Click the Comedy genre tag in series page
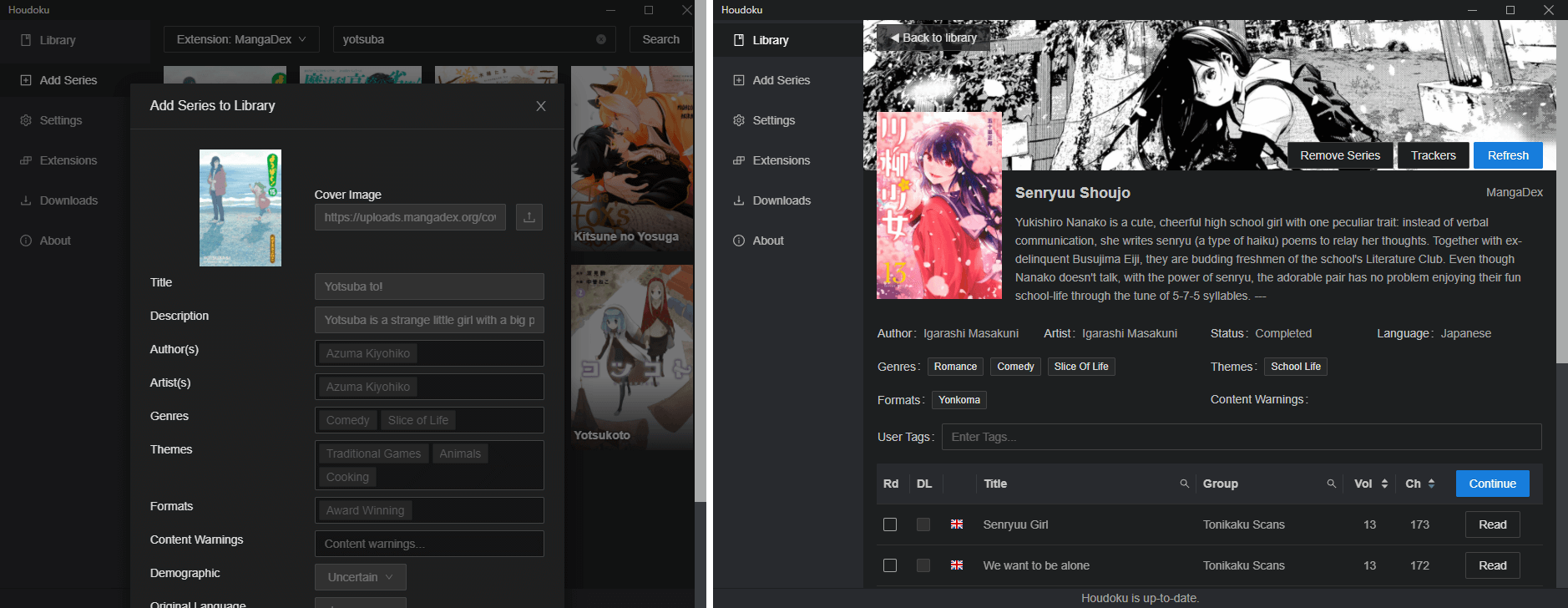Image resolution: width=1568 pixels, height=608 pixels. click(x=1015, y=367)
